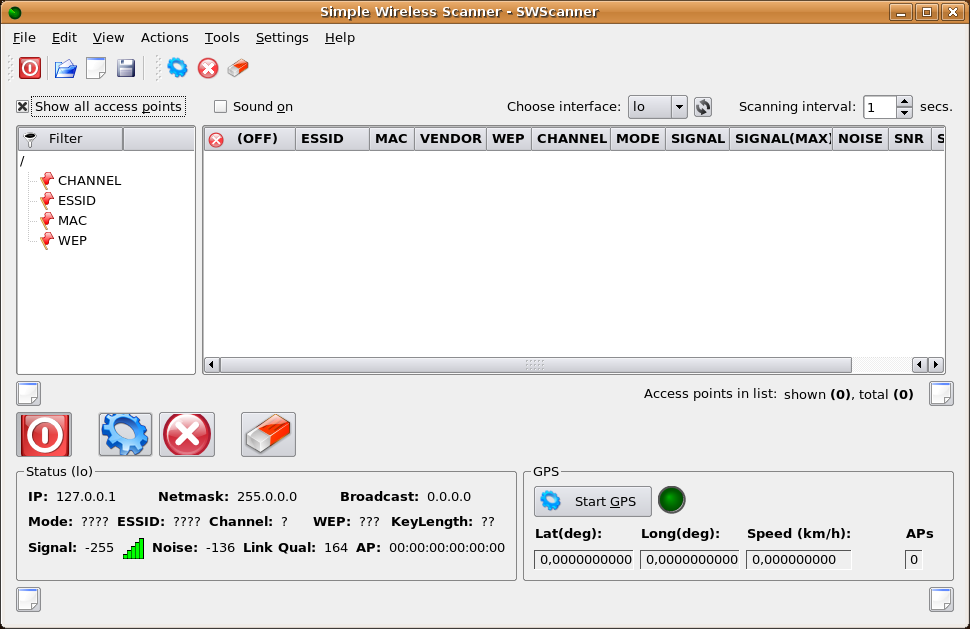Sort by the SIGNAL(MAX) column header
This screenshot has width=970, height=629.
tap(781, 139)
